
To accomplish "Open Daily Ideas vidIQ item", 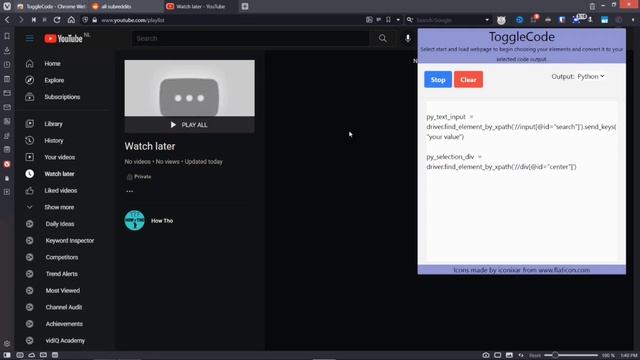I will (x=60, y=224).
